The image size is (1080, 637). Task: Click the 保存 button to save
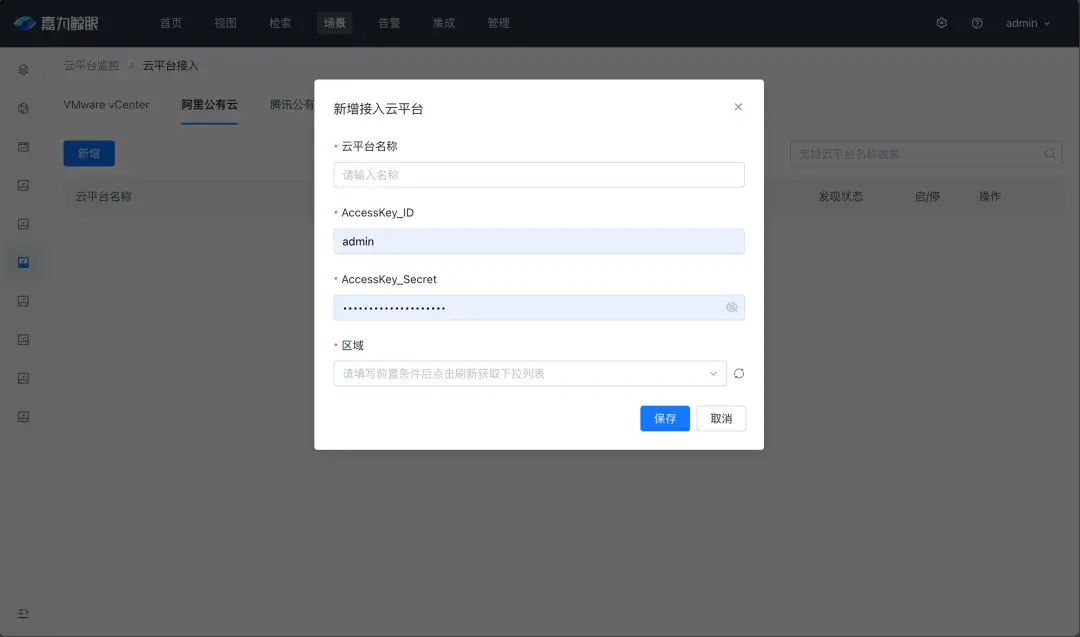(x=664, y=418)
